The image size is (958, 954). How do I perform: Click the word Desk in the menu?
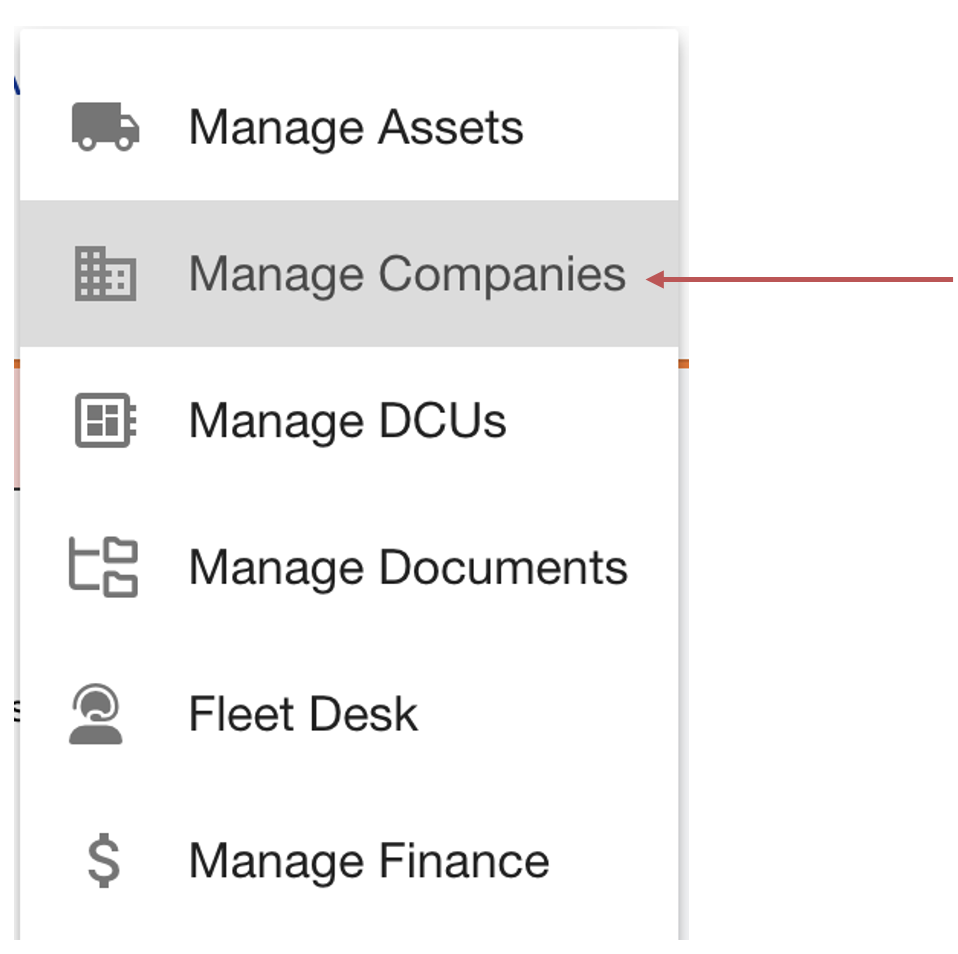pyautogui.click(x=362, y=715)
